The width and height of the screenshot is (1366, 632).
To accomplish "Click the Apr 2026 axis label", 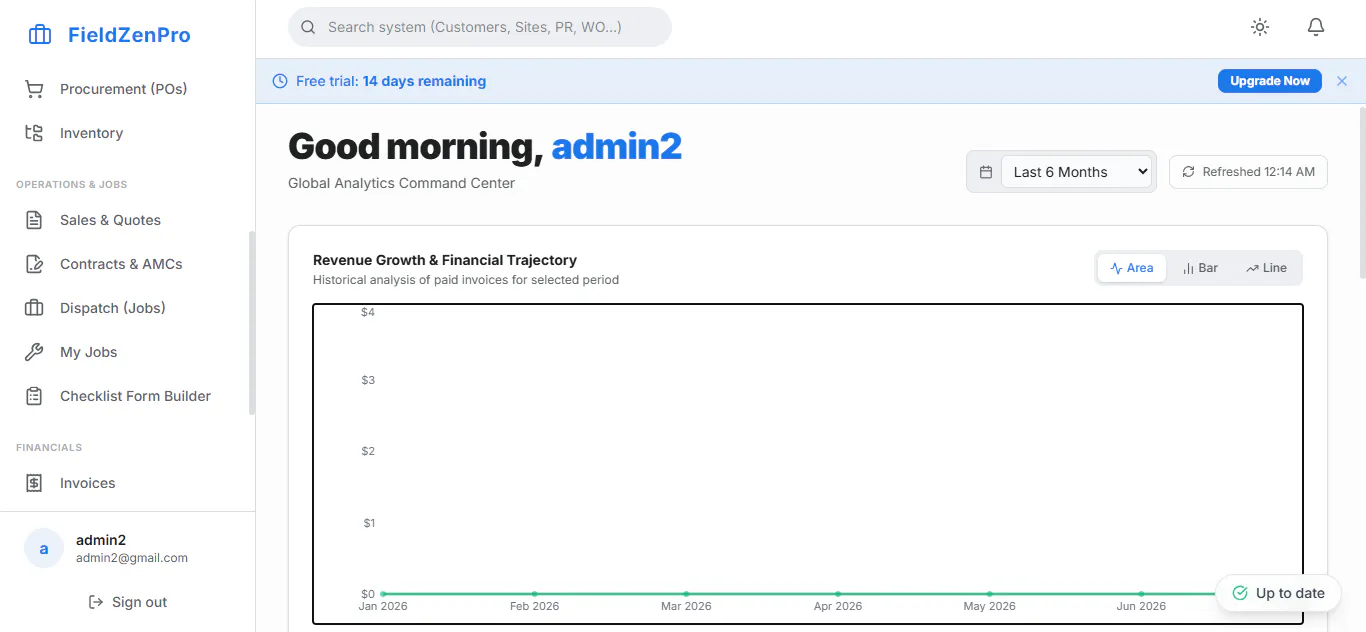I will pos(838,606).
